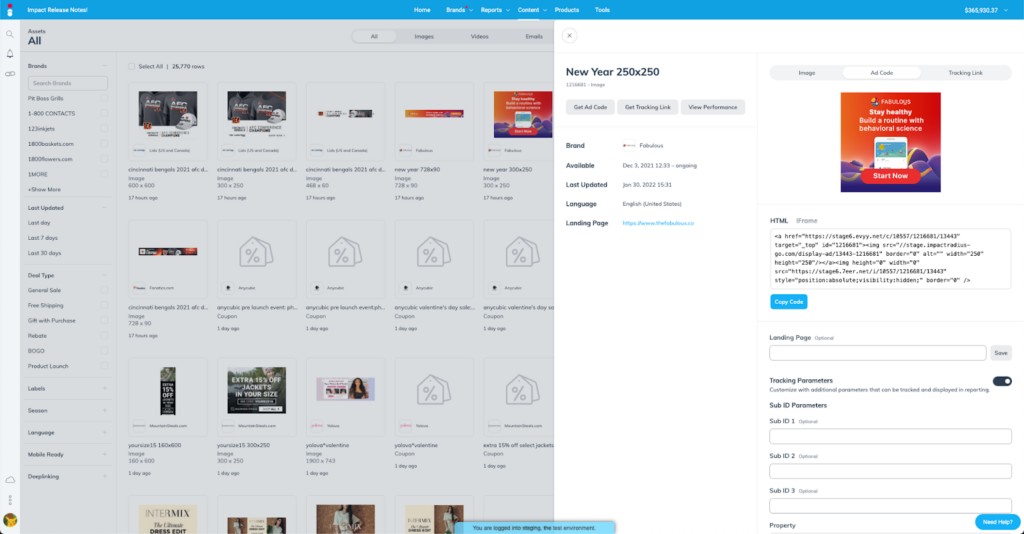
Task: Click the search magnifier icon in sidebar
Action: click(10, 34)
